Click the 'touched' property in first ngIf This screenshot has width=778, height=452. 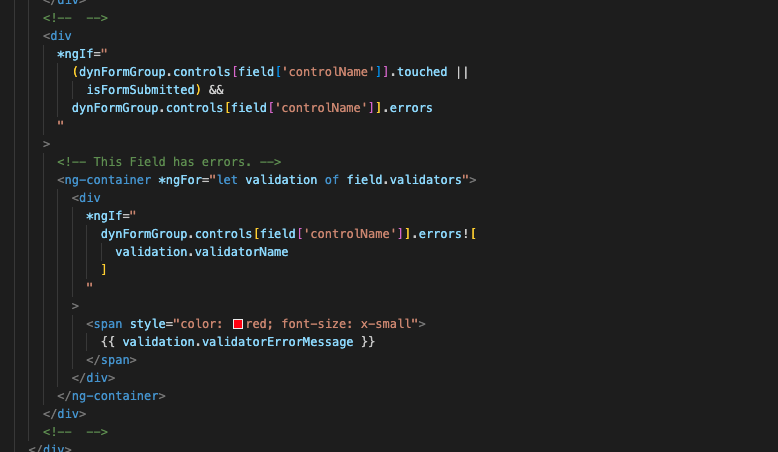tap(422, 72)
